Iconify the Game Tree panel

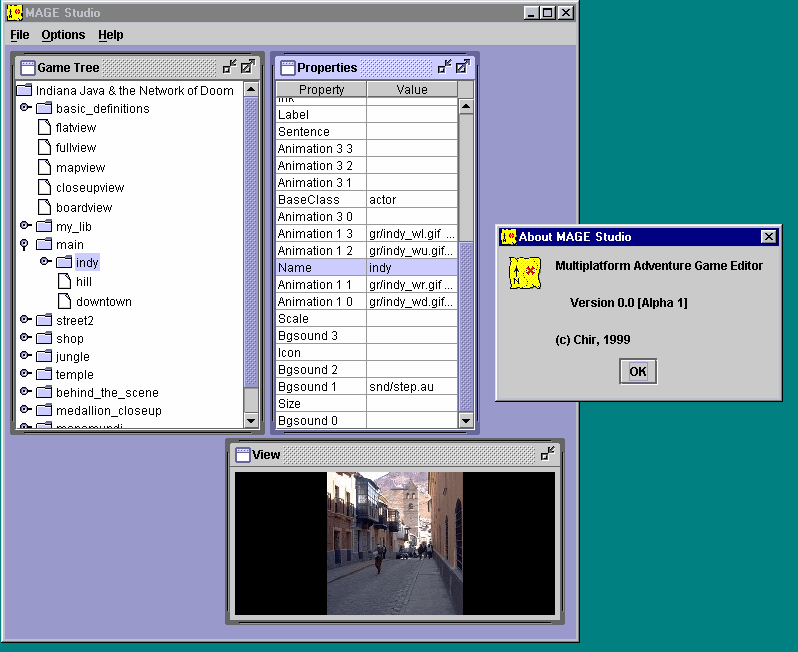click(x=230, y=66)
